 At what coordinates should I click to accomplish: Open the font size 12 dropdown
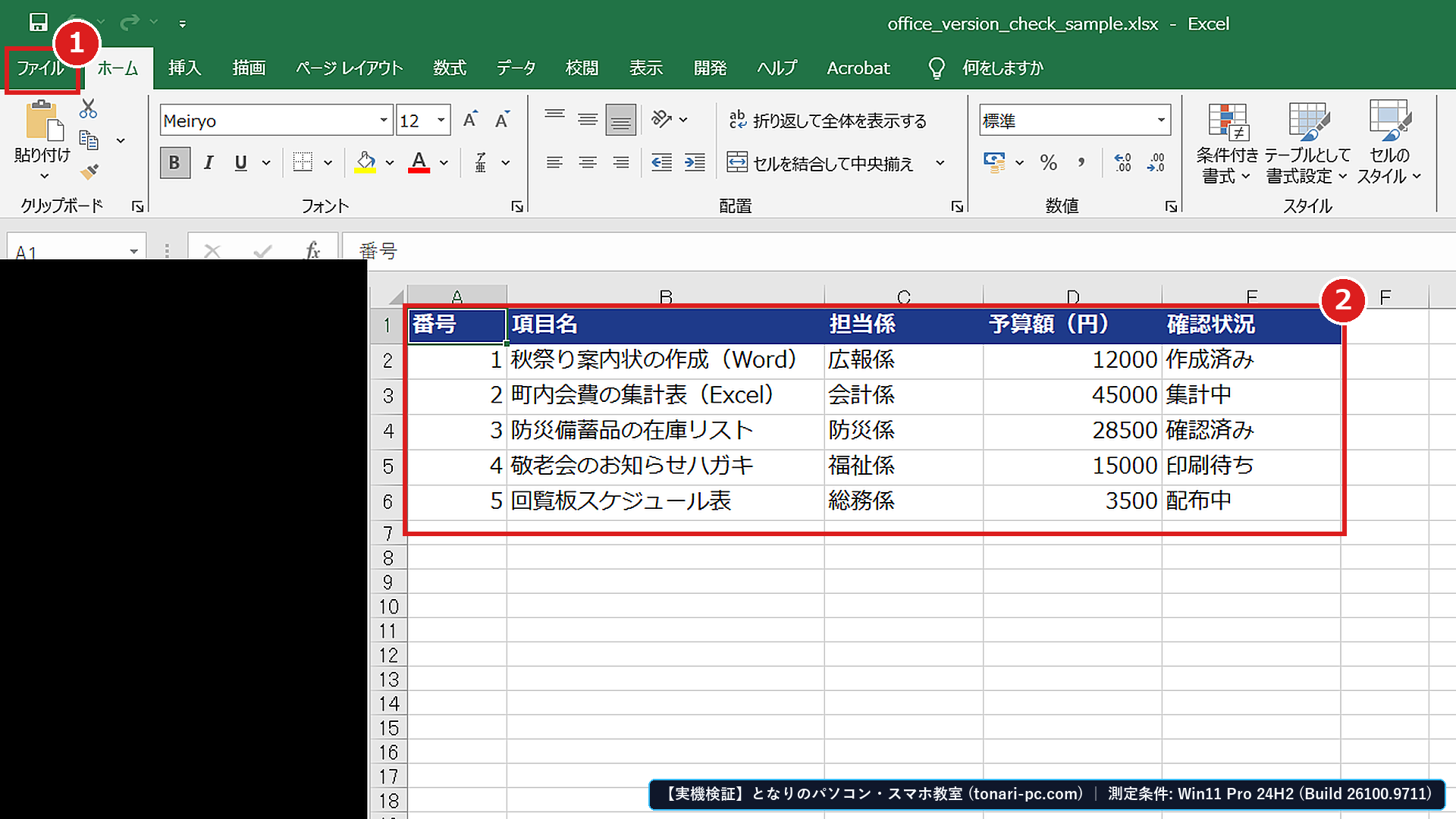click(441, 120)
